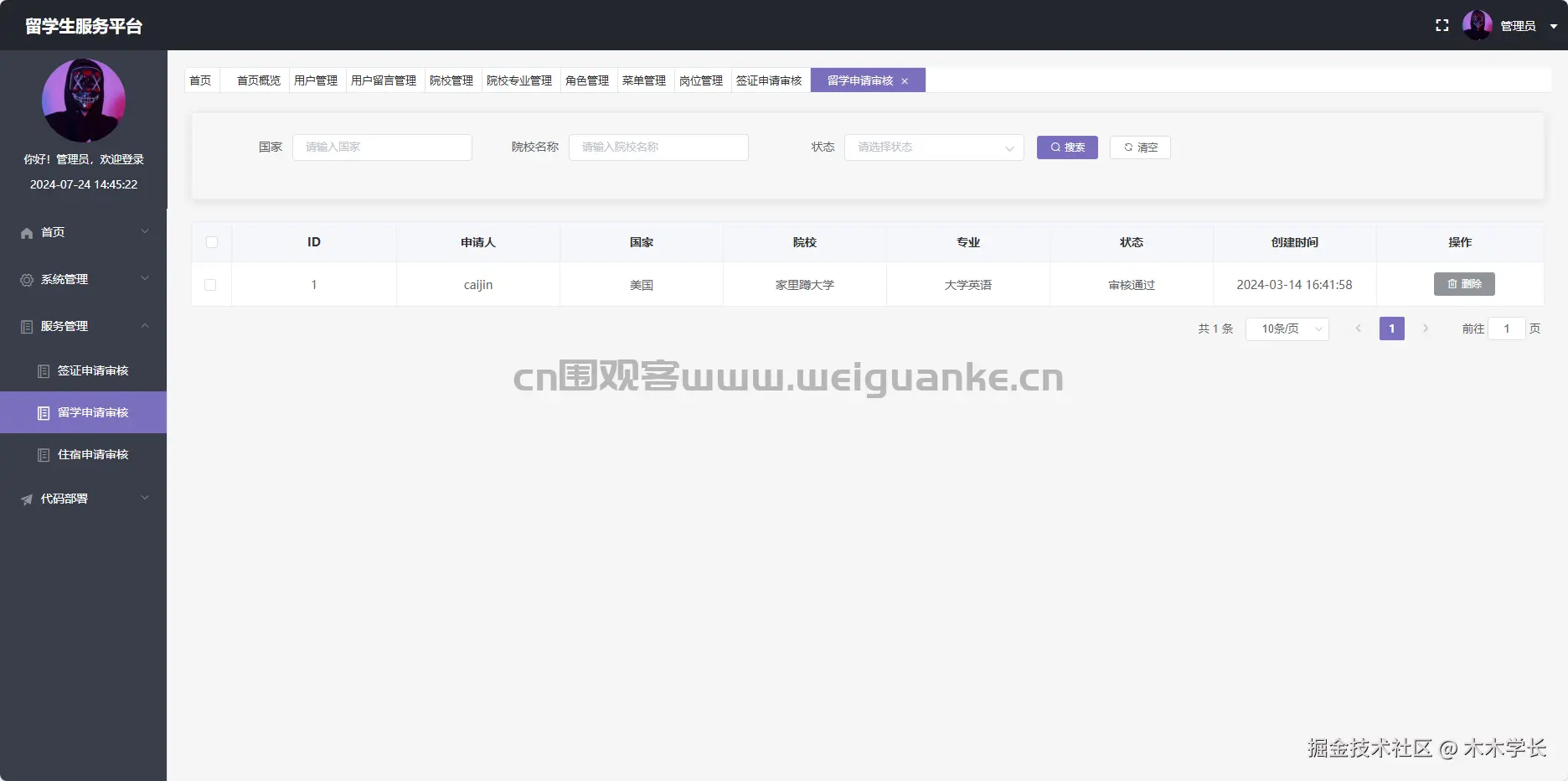Viewport: 1568px width, 781px height.
Task: Toggle the select-all checkbox in table header
Action: click(x=212, y=242)
